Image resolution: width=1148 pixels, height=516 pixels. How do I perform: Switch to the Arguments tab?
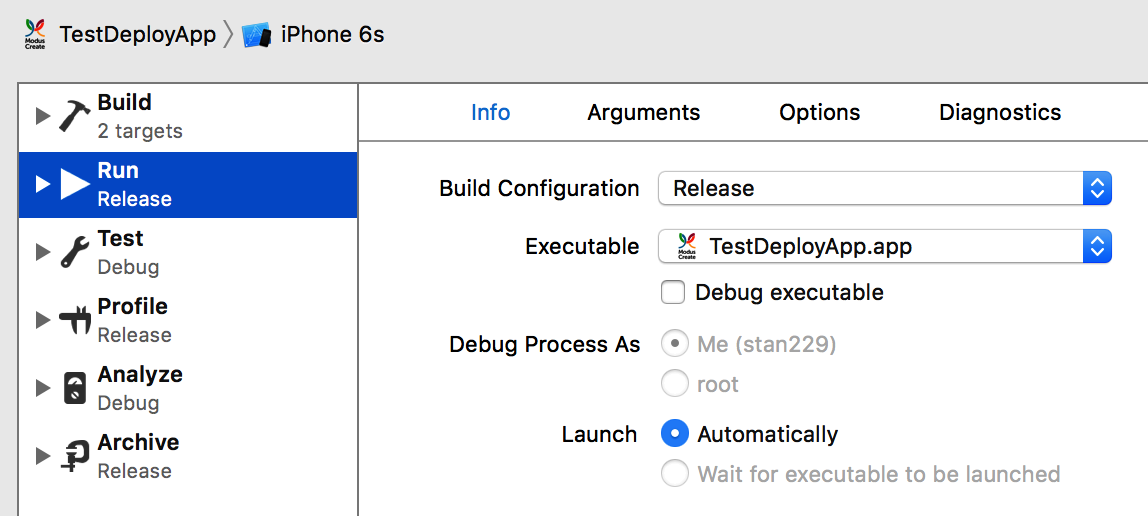tap(643, 113)
